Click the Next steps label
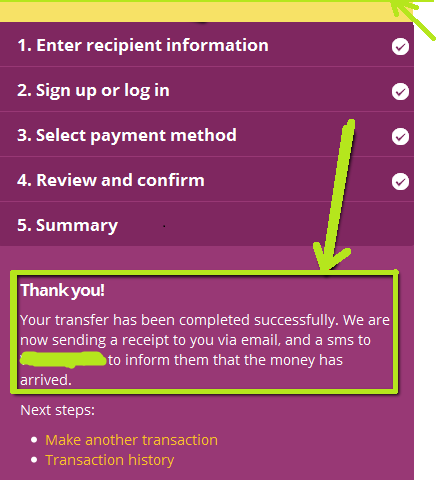The image size is (436, 480). click(57, 410)
